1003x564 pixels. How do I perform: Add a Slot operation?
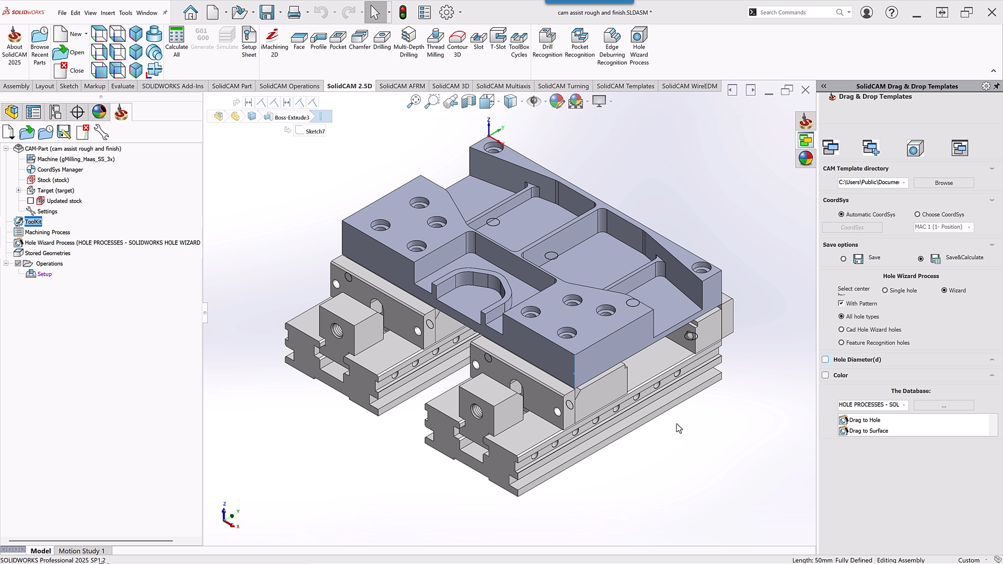coord(478,40)
